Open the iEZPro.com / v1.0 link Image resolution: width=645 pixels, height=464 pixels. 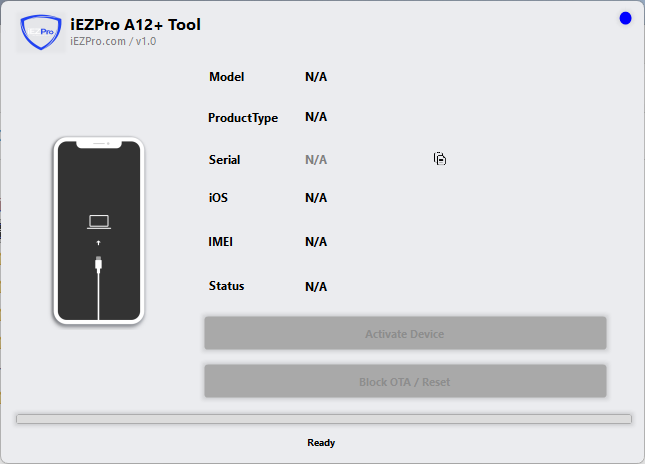click(113, 42)
